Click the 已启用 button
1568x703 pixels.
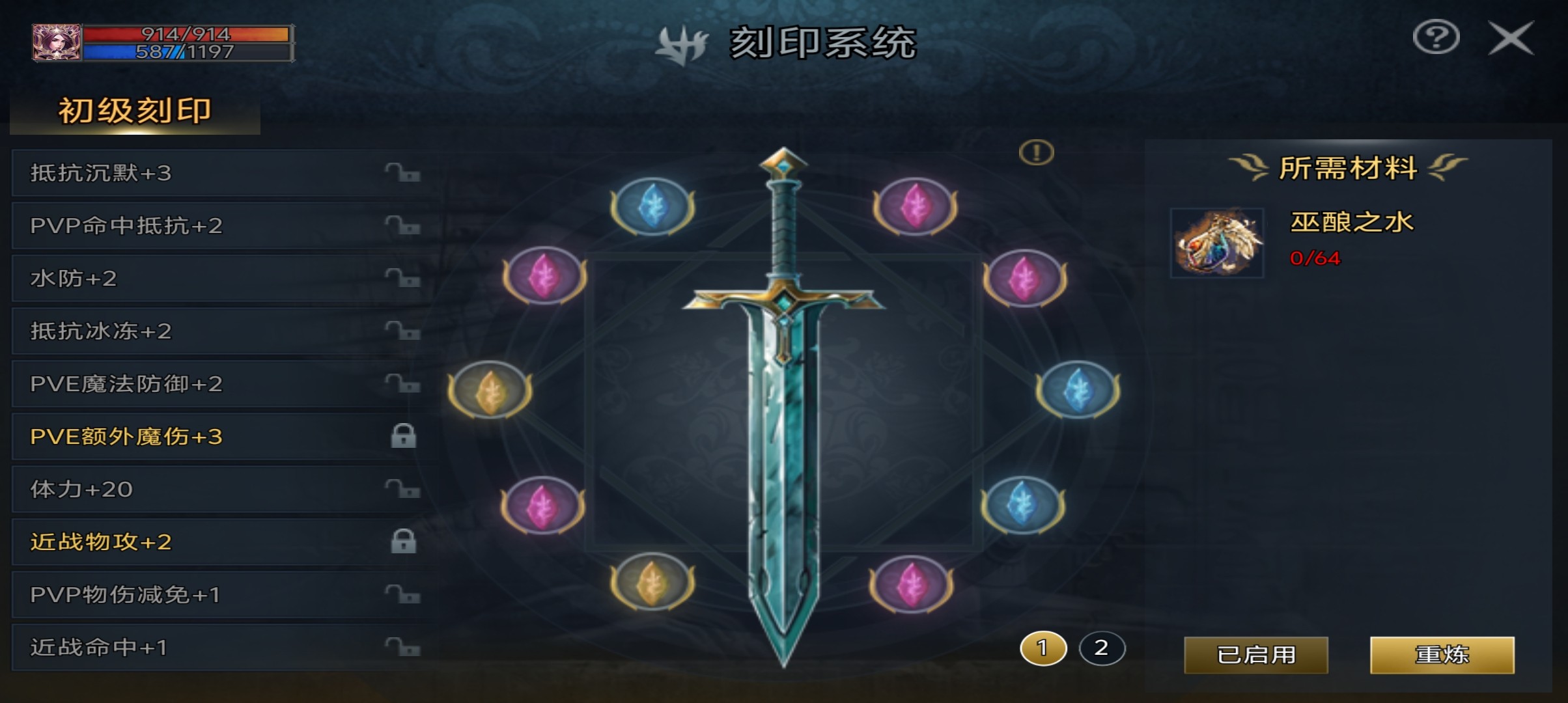pyautogui.click(x=1256, y=655)
